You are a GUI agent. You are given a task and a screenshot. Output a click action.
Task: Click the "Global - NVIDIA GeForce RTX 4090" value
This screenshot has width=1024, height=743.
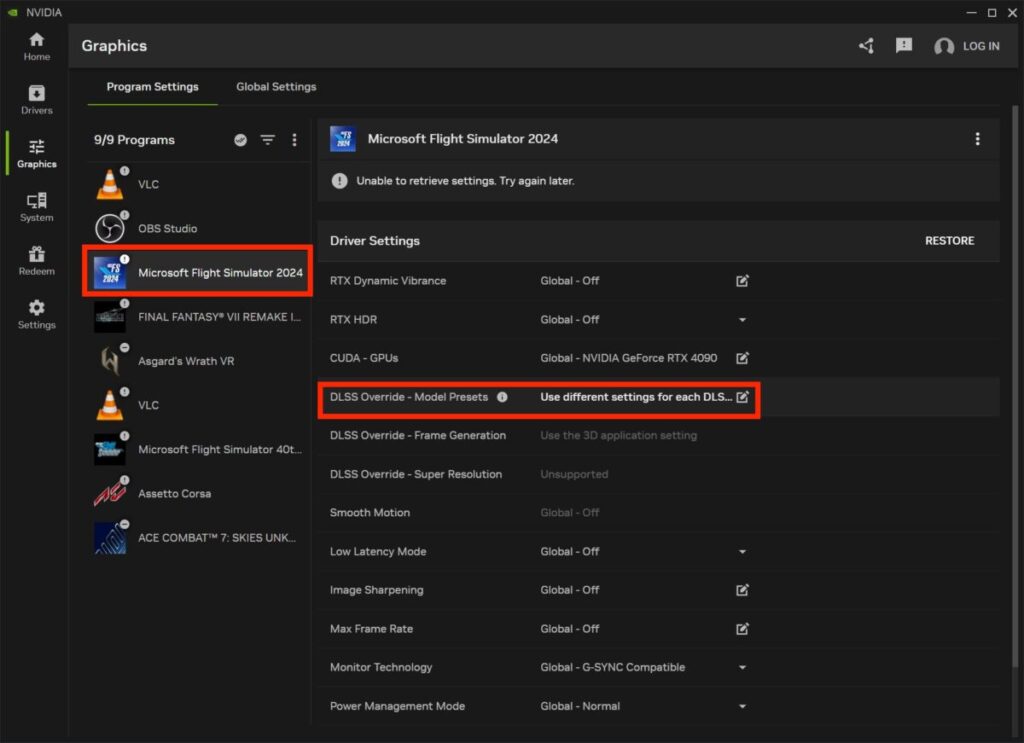pyautogui.click(x=628, y=358)
